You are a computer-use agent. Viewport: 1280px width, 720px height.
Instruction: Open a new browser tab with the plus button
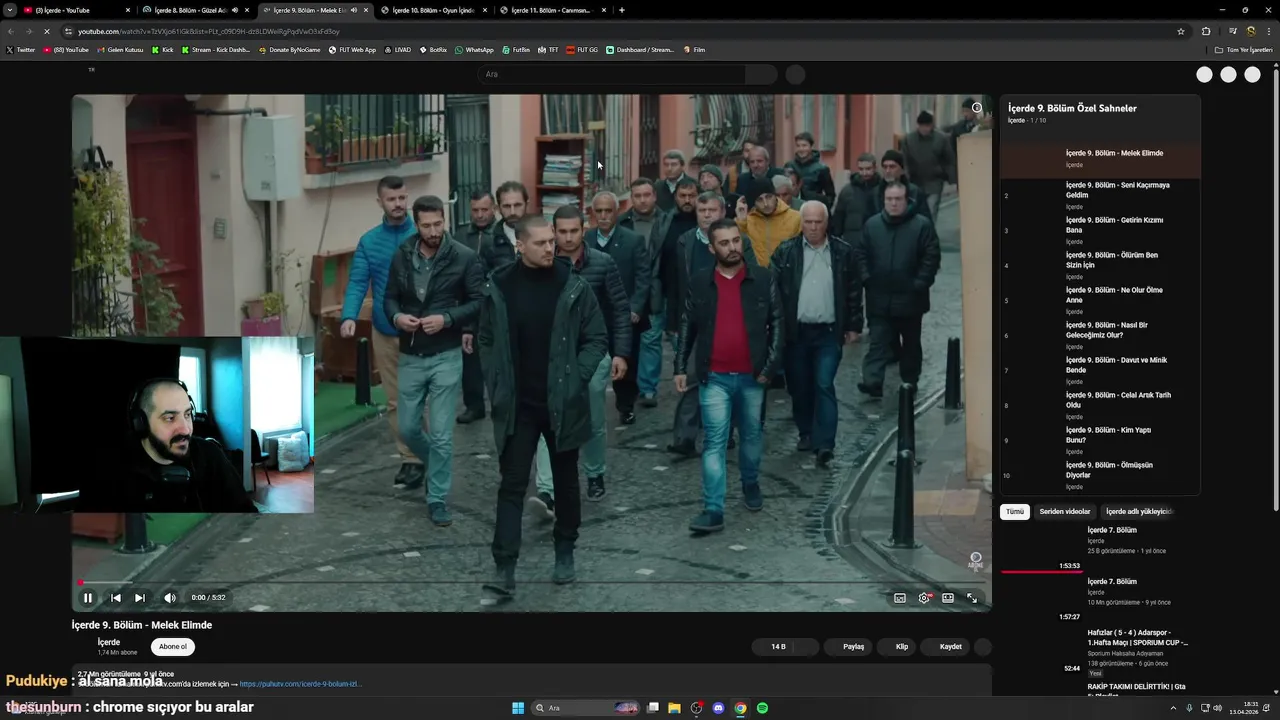pos(622,10)
